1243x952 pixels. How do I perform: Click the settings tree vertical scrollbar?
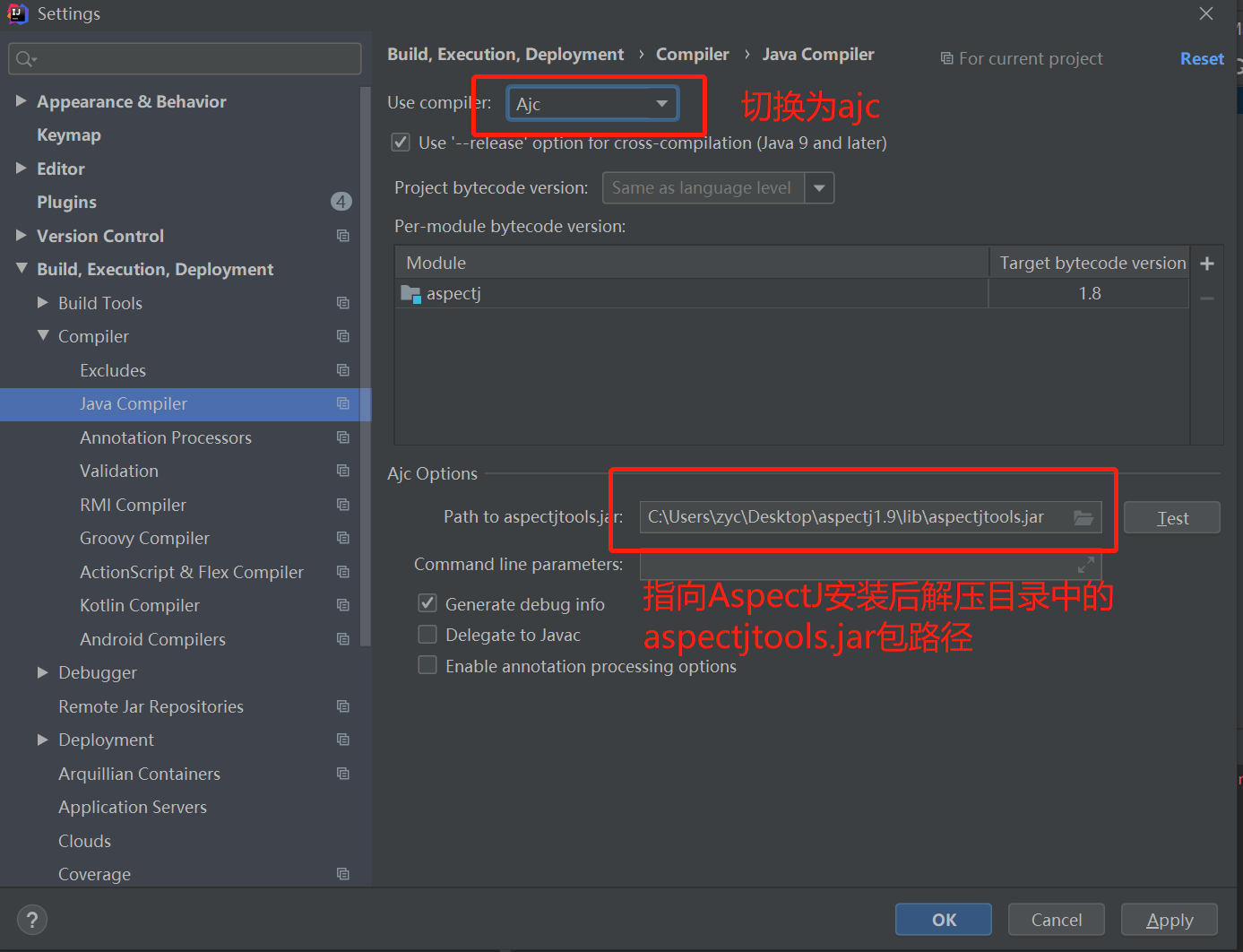(365, 359)
